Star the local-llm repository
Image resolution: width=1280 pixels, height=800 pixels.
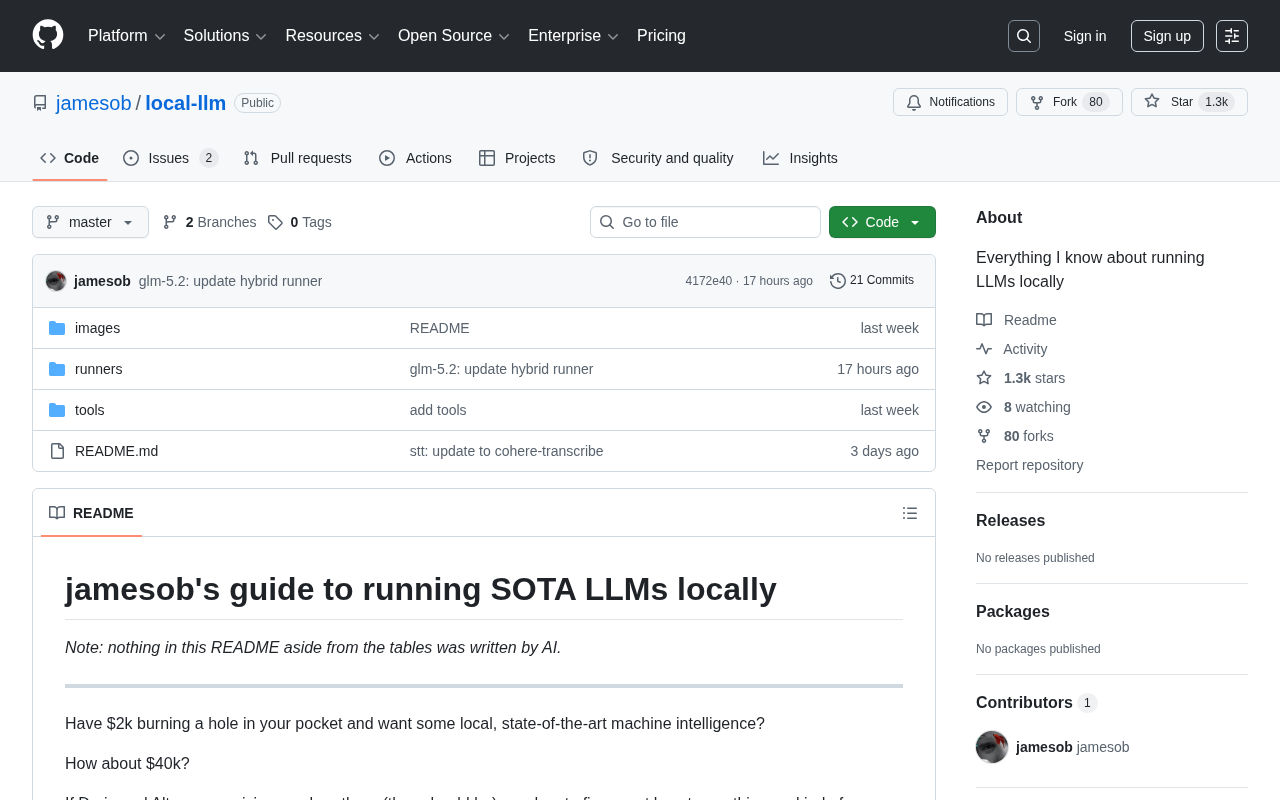click(1189, 102)
